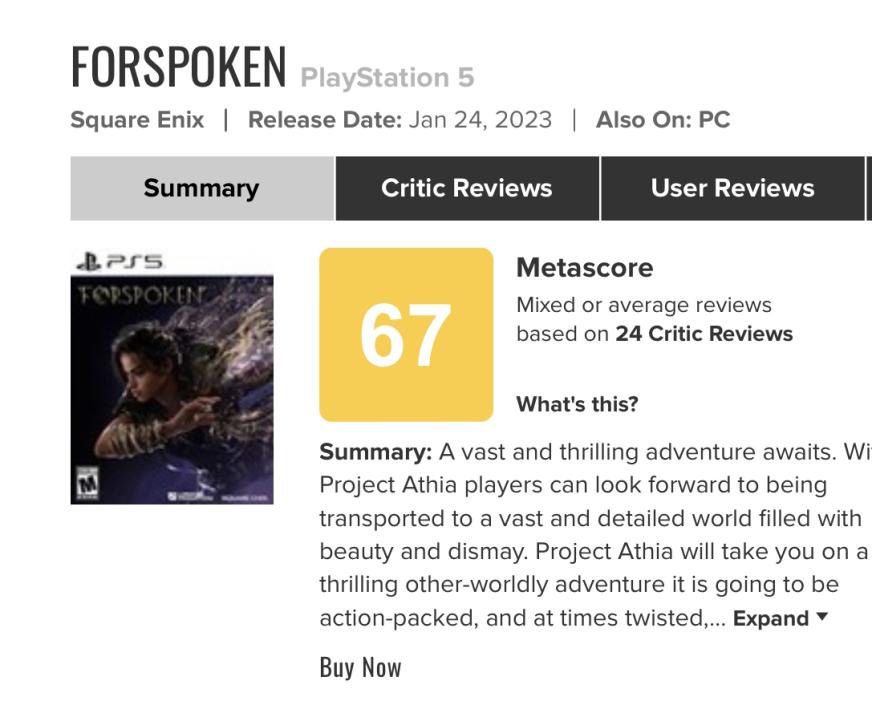
Task: Click the Metascore heading
Action: click(x=584, y=268)
